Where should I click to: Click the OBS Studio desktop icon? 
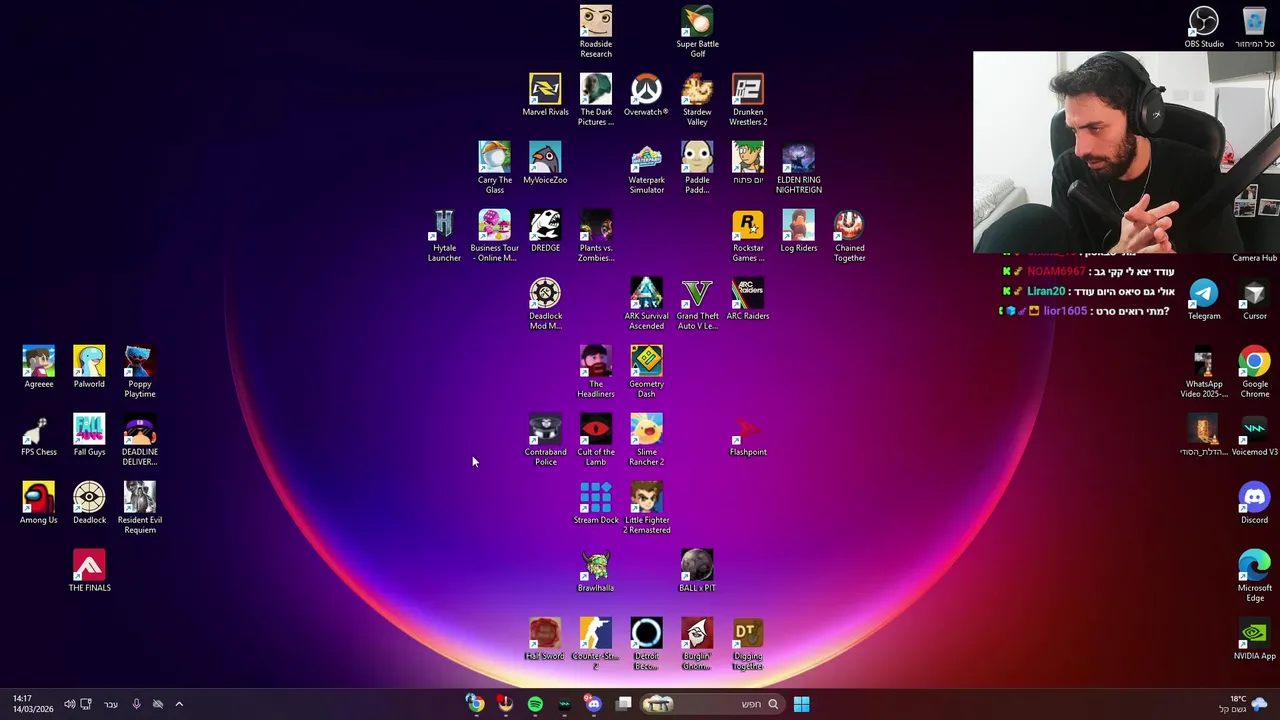pos(1204,27)
